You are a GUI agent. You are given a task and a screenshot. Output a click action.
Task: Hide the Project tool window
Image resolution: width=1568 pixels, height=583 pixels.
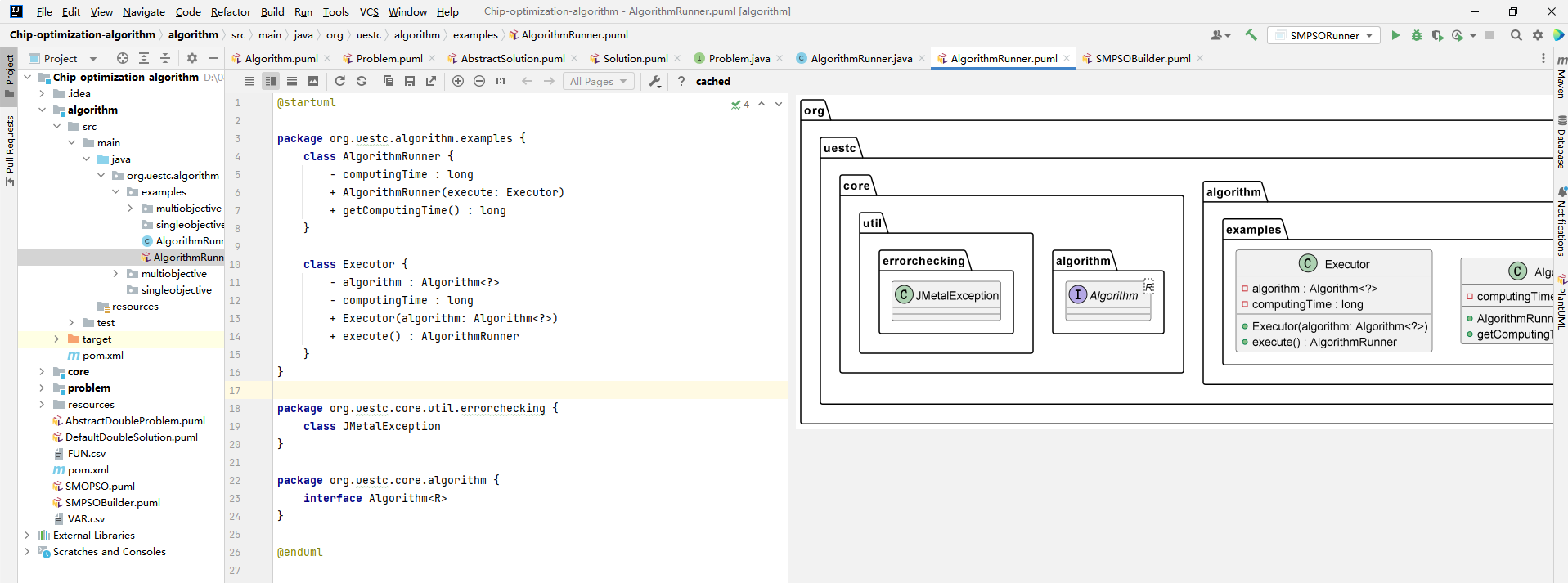tap(213, 58)
